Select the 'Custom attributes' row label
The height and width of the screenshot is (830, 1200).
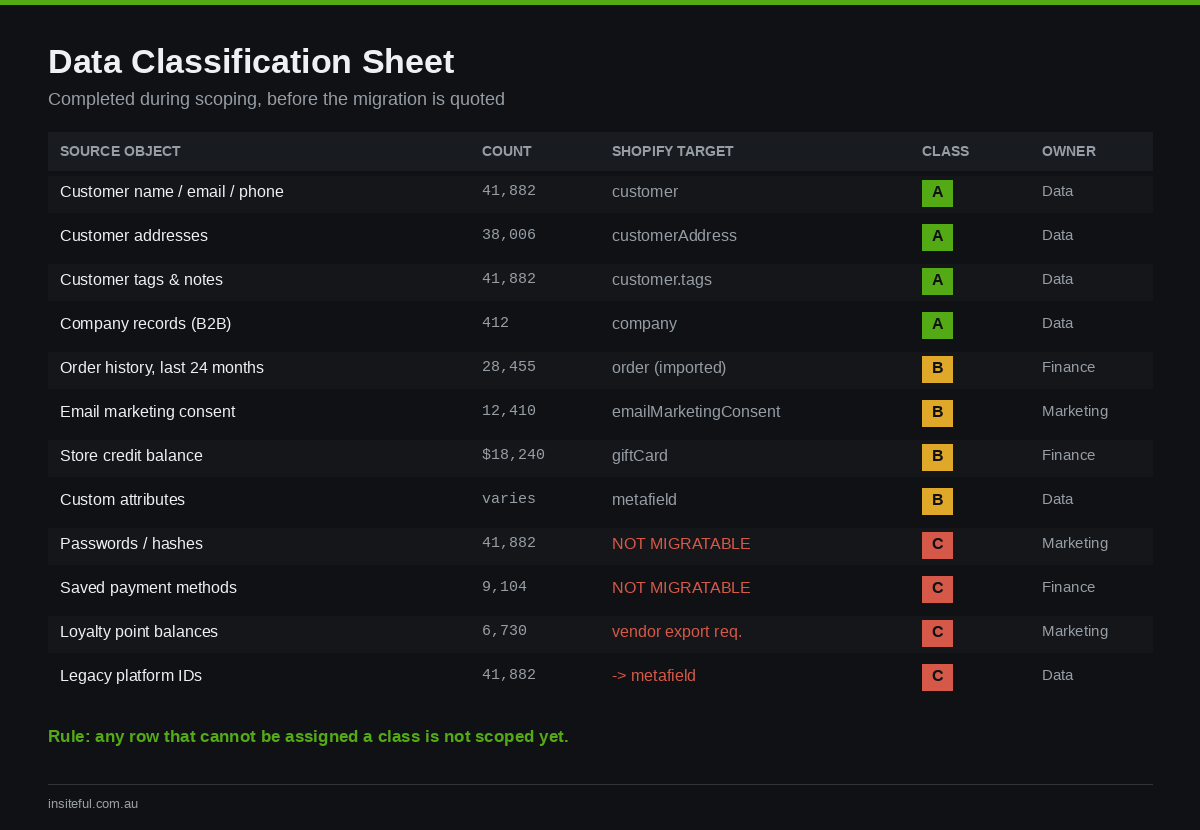[x=122, y=499]
